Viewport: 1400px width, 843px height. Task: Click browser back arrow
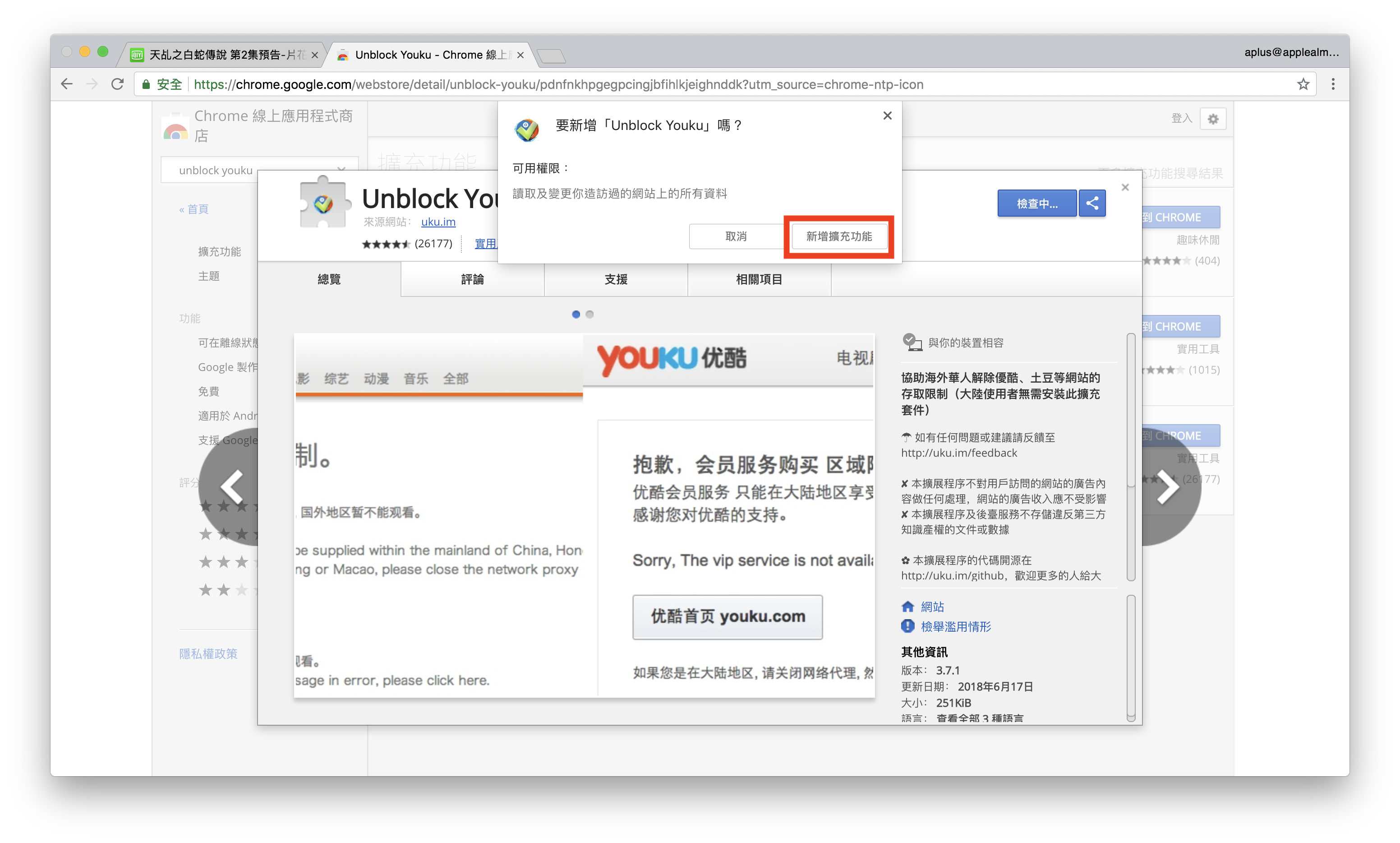67,84
